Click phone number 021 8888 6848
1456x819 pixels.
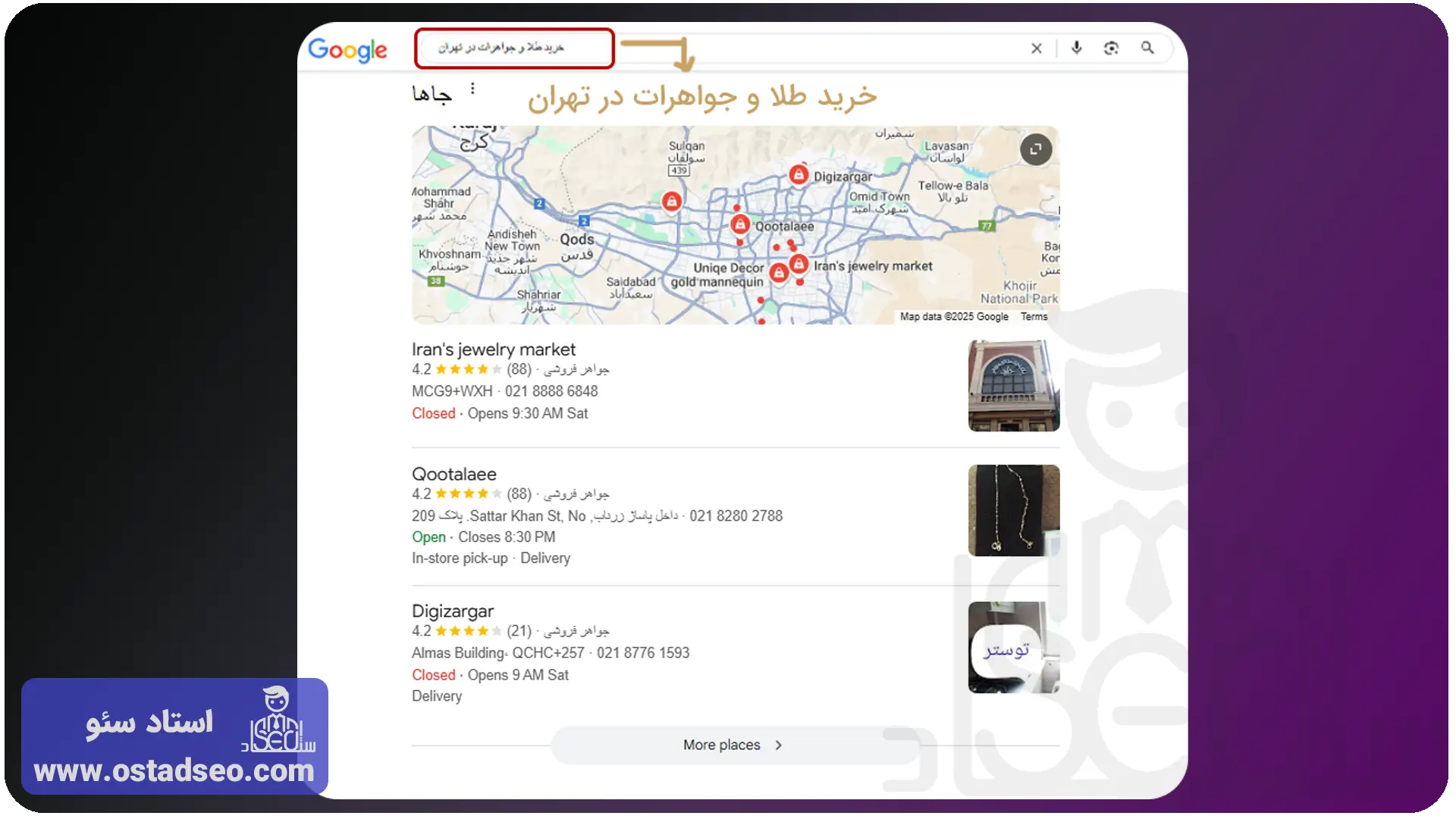(551, 391)
